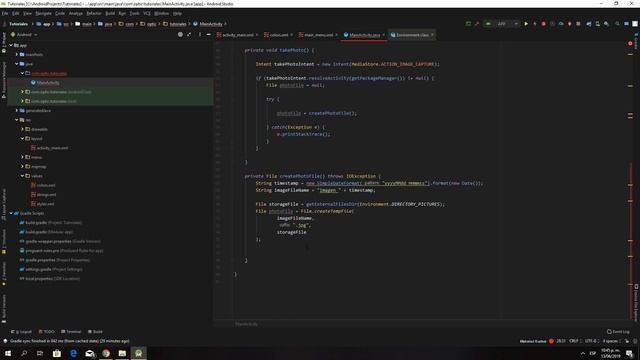Open Project panel settings gear icon
Image resolution: width=640 pixels, height=360 pixels.
(x=200, y=35)
